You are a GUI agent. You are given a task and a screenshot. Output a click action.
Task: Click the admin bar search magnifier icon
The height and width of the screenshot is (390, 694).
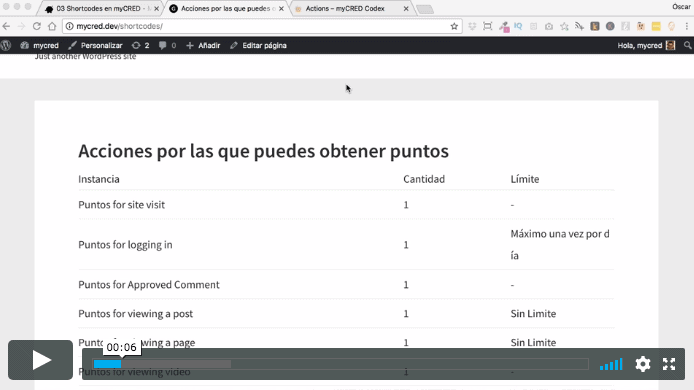click(x=687, y=46)
